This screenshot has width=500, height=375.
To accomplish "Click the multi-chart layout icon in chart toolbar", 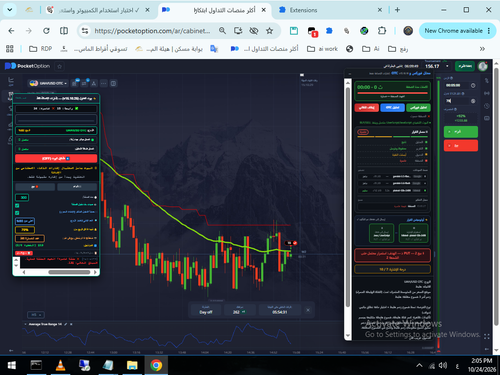I will click(x=113, y=83).
